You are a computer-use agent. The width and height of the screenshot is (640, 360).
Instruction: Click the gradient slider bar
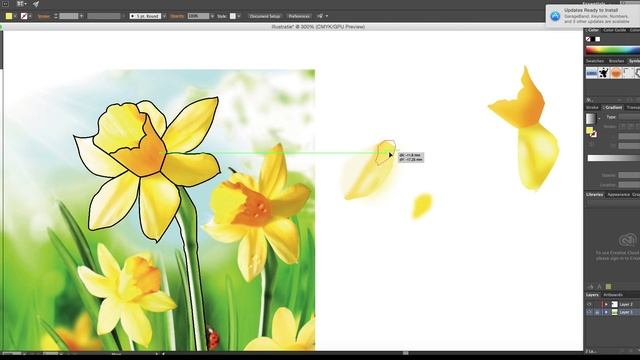tap(613, 158)
